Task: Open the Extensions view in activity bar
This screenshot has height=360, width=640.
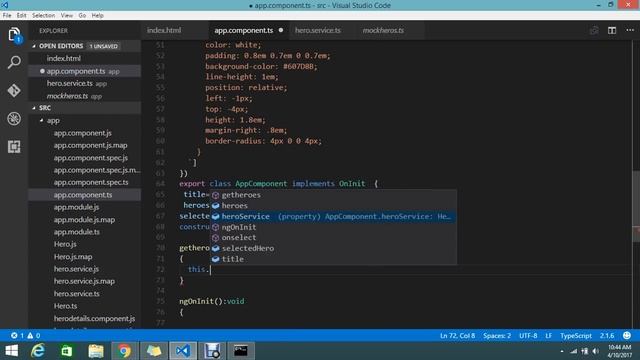Action: pos(14,147)
